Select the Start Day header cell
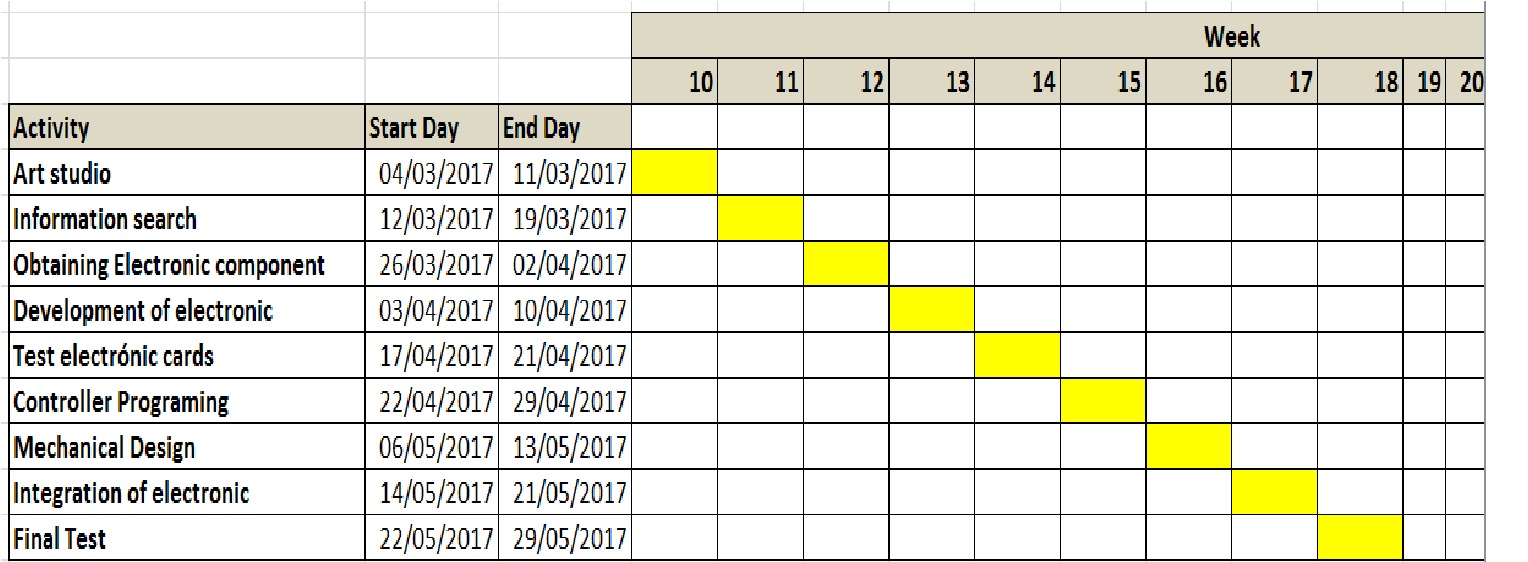Viewport: 1528px width, 562px height. pyautogui.click(x=432, y=128)
